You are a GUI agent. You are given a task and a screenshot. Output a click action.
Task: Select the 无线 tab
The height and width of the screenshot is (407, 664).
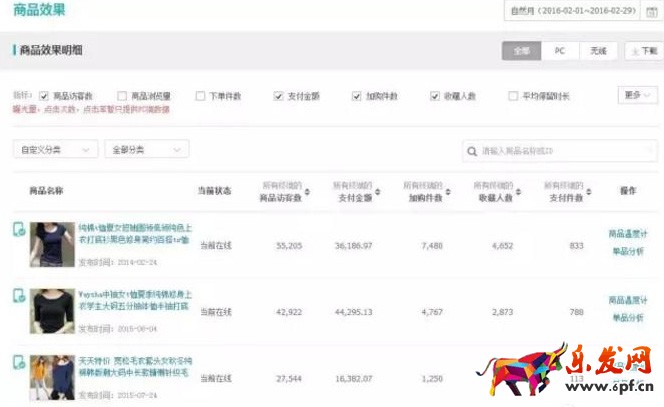click(x=598, y=50)
